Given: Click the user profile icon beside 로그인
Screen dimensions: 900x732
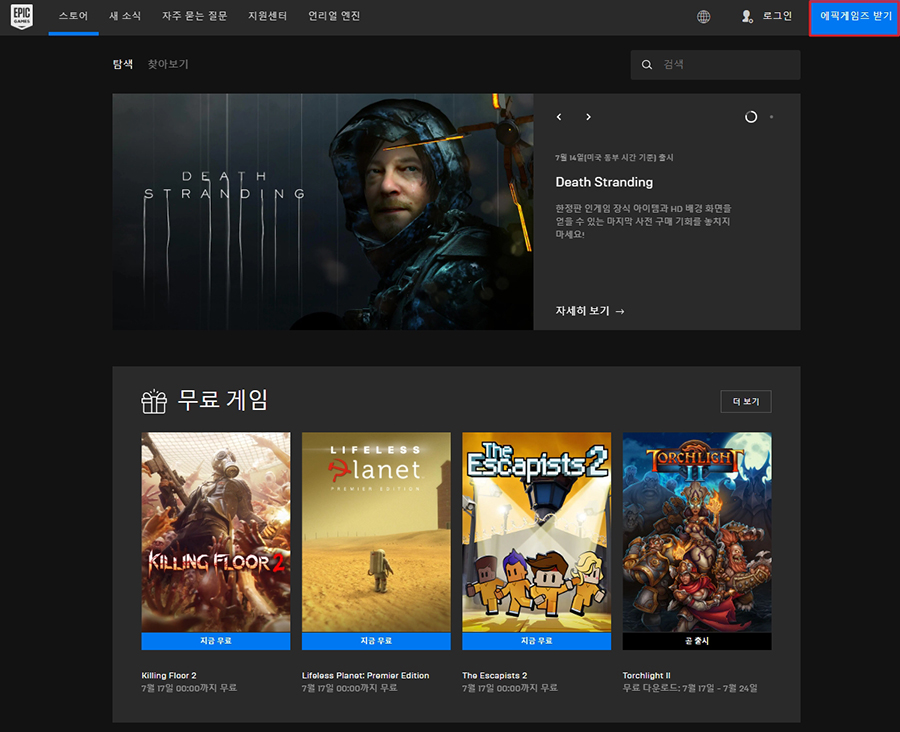Looking at the screenshot, I should coord(747,17).
